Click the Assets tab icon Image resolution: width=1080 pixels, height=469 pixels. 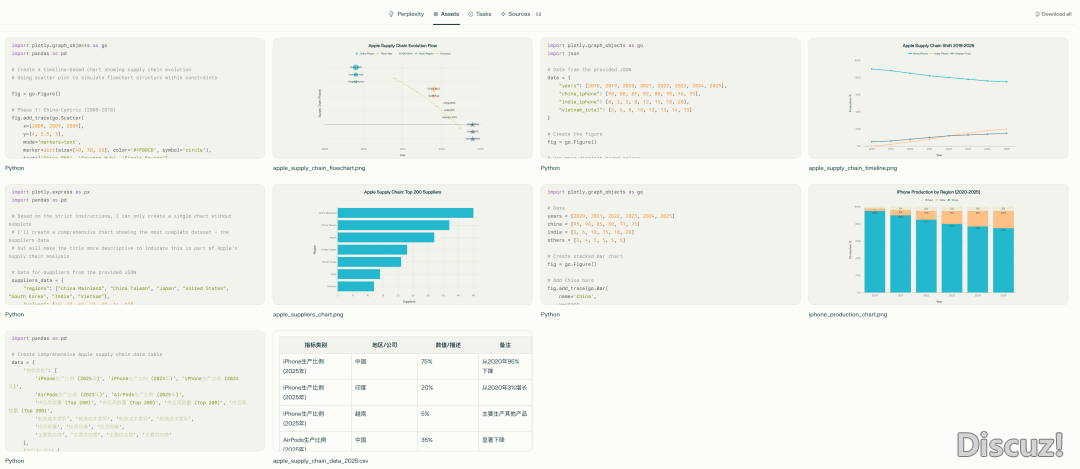(x=436, y=14)
